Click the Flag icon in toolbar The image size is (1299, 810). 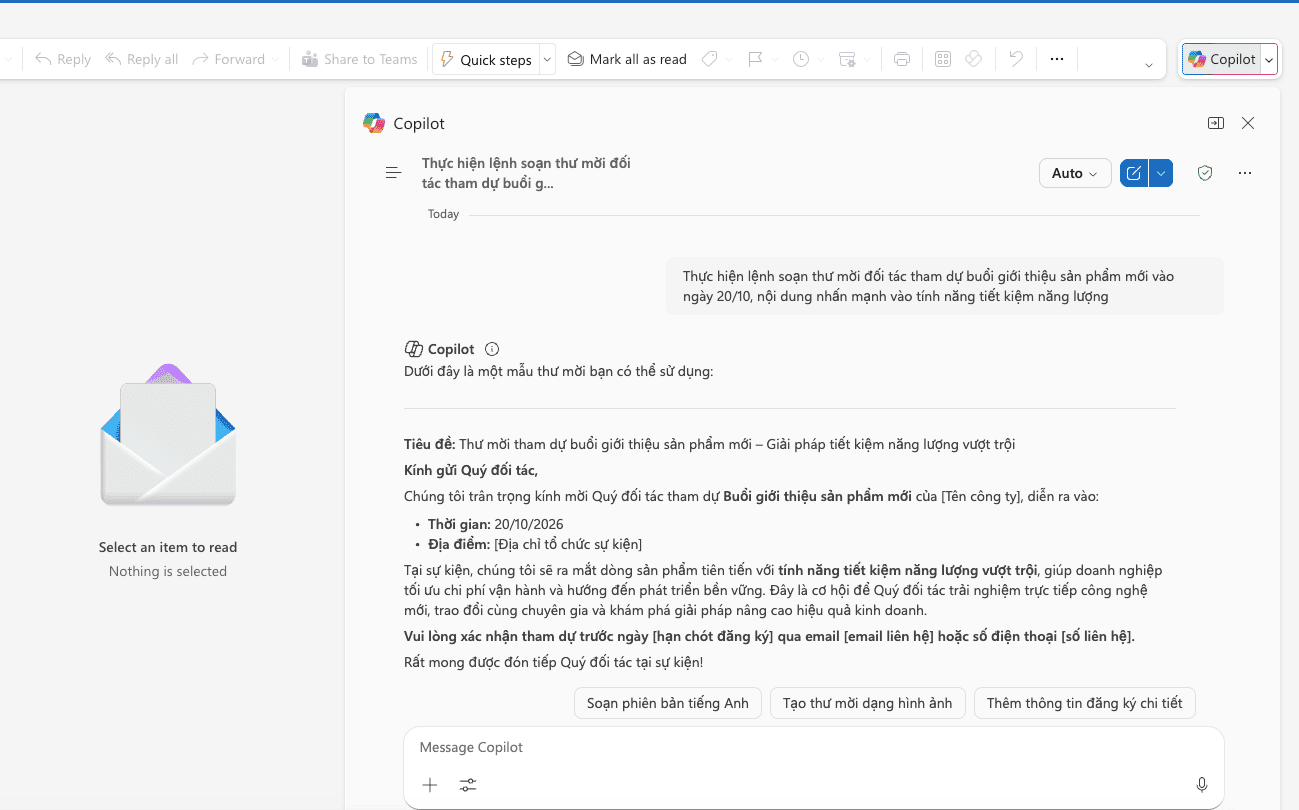point(756,59)
